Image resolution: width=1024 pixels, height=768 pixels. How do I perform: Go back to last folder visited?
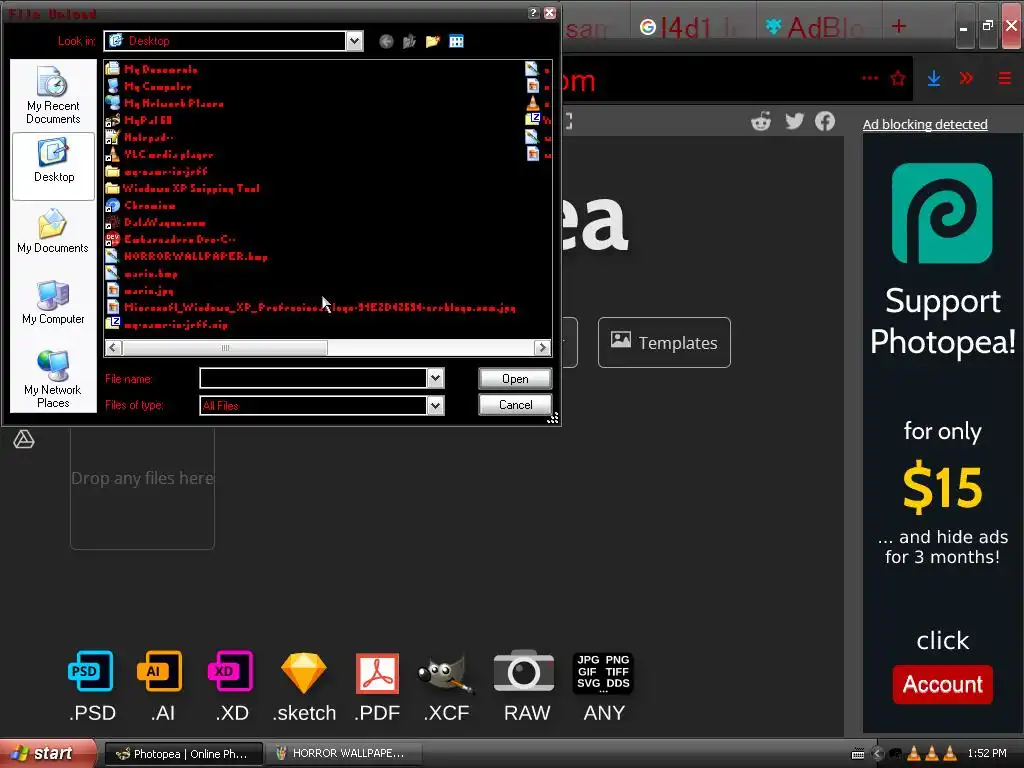tap(387, 41)
